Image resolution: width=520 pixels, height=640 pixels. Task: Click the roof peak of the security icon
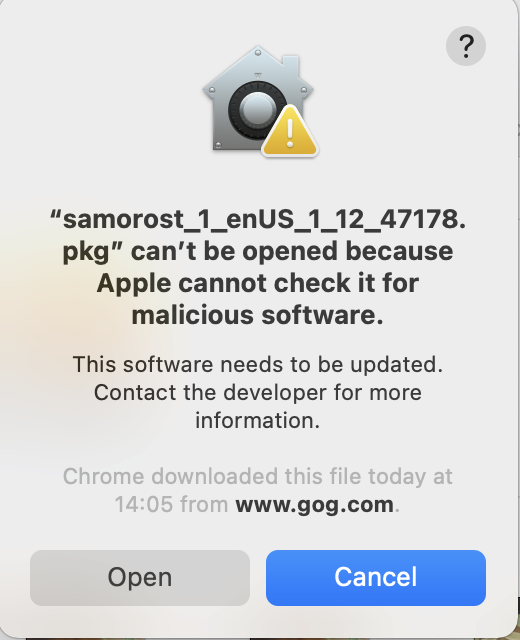click(258, 52)
